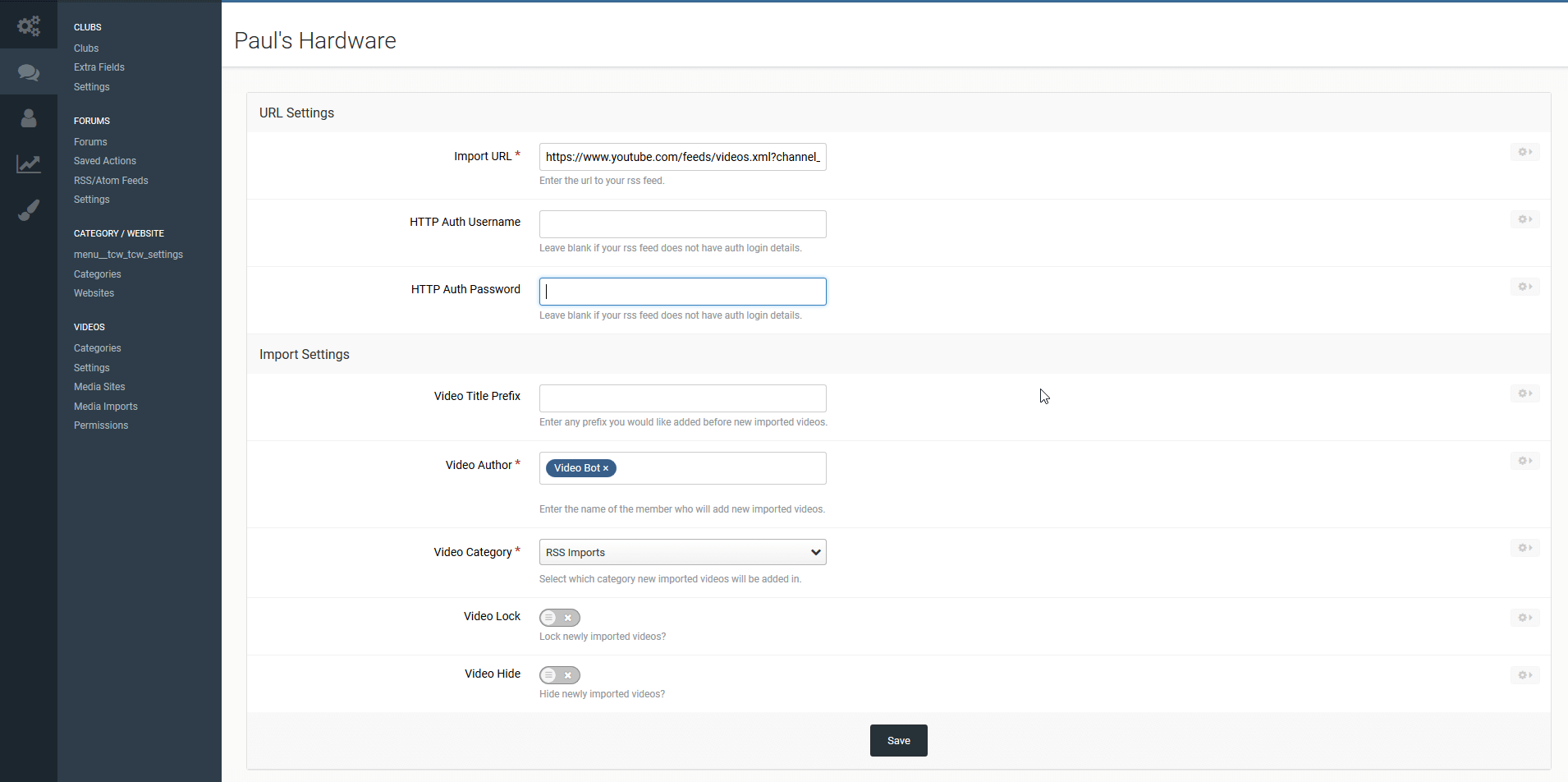The height and width of the screenshot is (782, 1568).
Task: Click gear icon beside Video Title Prefix
Action: click(x=1524, y=393)
